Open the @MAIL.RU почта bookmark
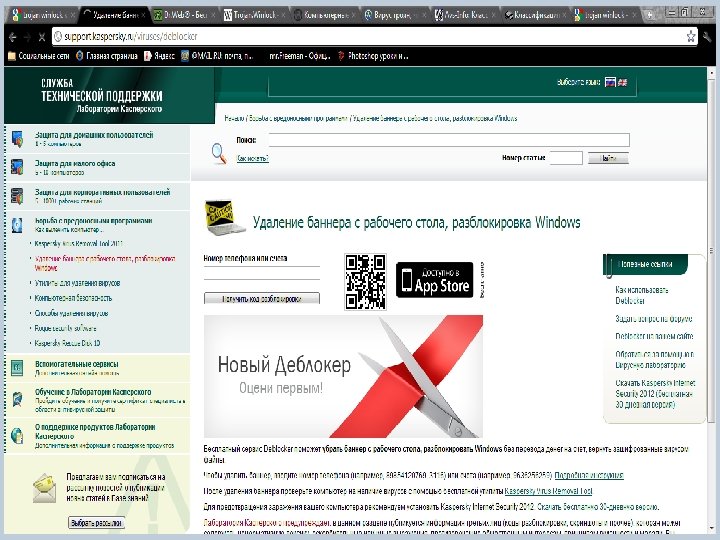 (x=216, y=56)
